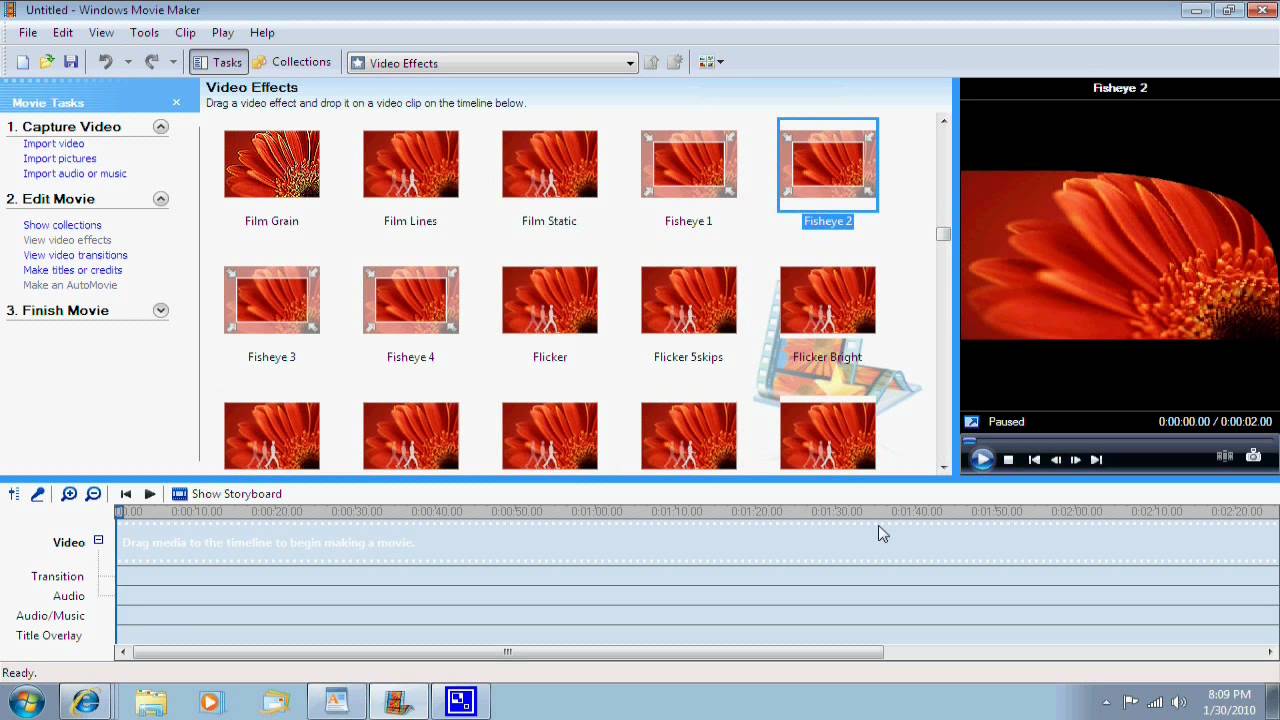Screen dimensions: 1280x720
Task: Select the Film Static effect thumbnail
Action: (x=550, y=164)
